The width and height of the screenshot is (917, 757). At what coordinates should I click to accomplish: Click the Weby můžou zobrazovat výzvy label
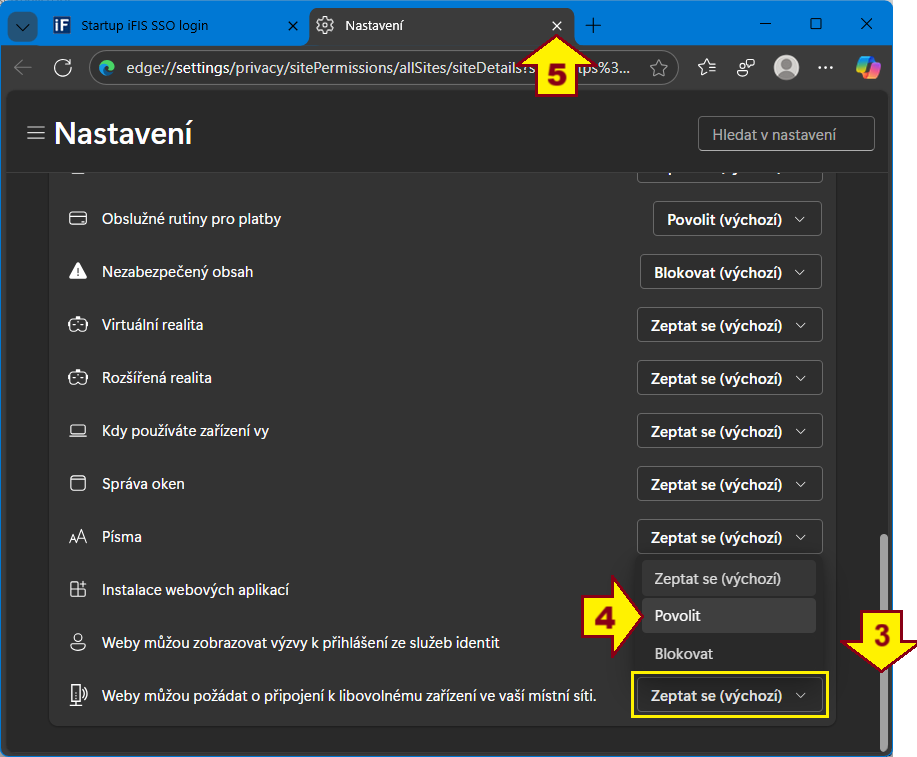tap(301, 643)
